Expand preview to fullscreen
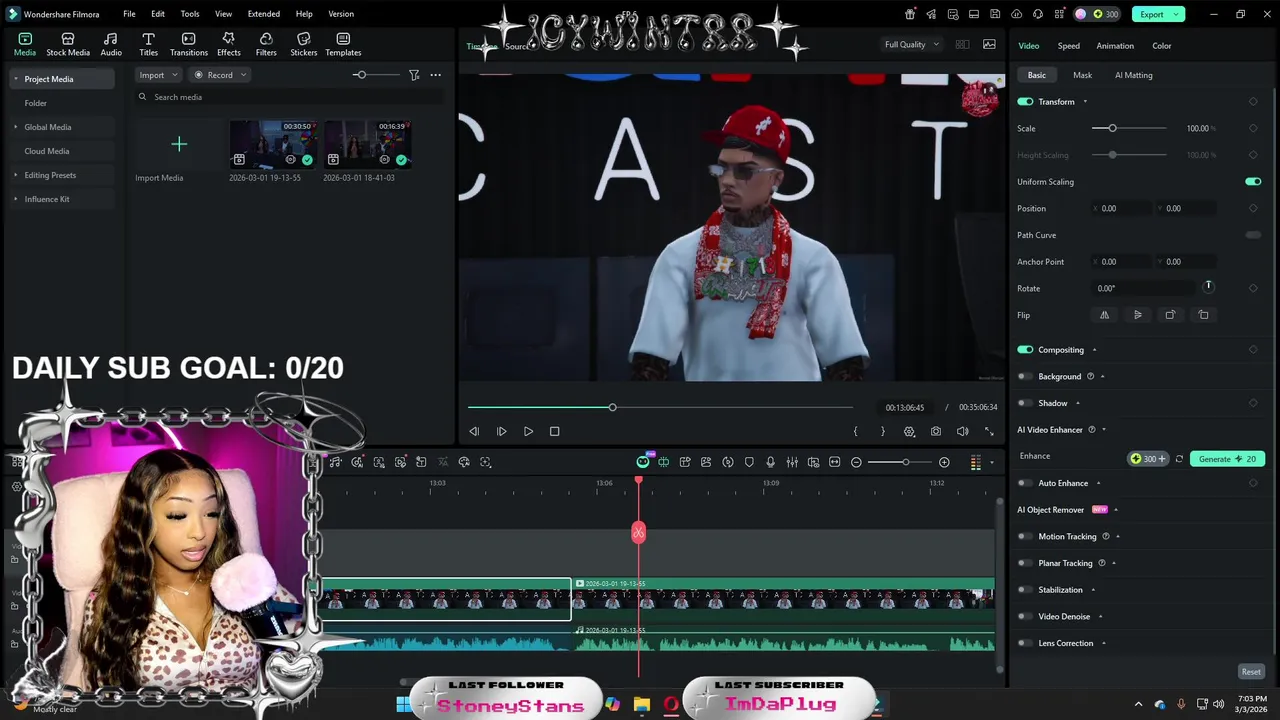 point(989,431)
